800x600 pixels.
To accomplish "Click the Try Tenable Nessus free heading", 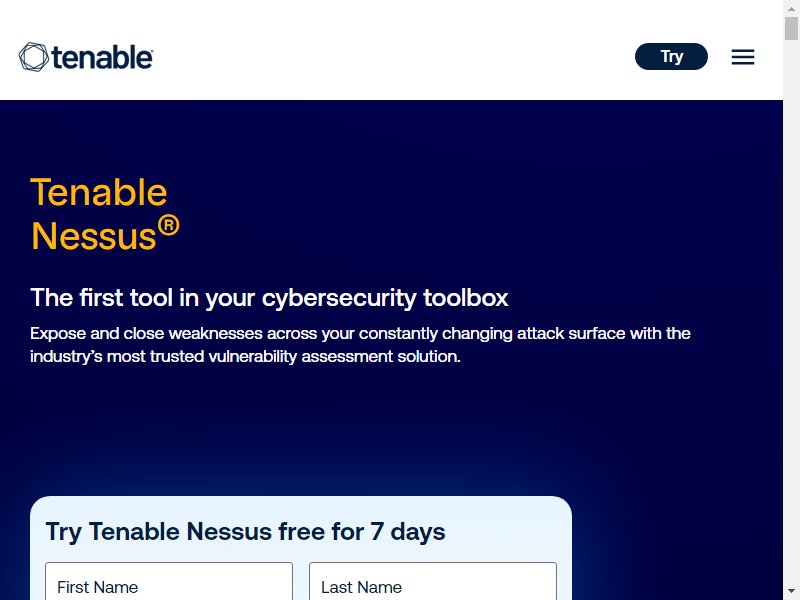I will coord(245,532).
